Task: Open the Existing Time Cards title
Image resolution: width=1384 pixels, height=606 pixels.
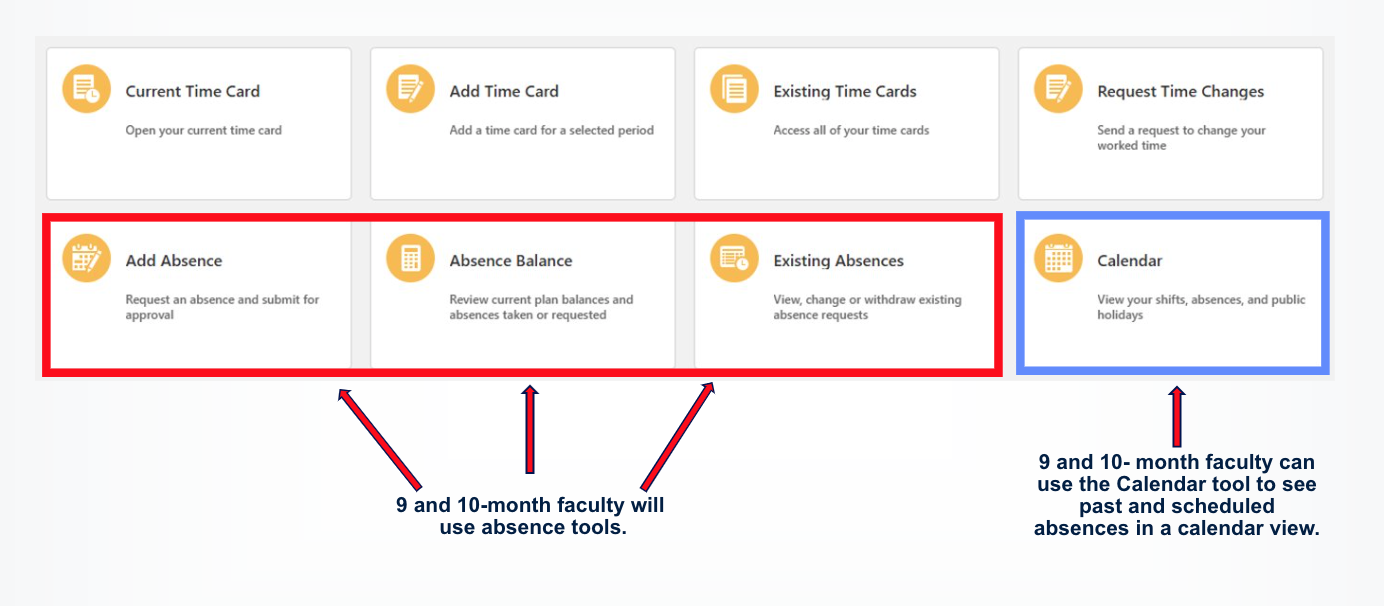Action: [845, 91]
